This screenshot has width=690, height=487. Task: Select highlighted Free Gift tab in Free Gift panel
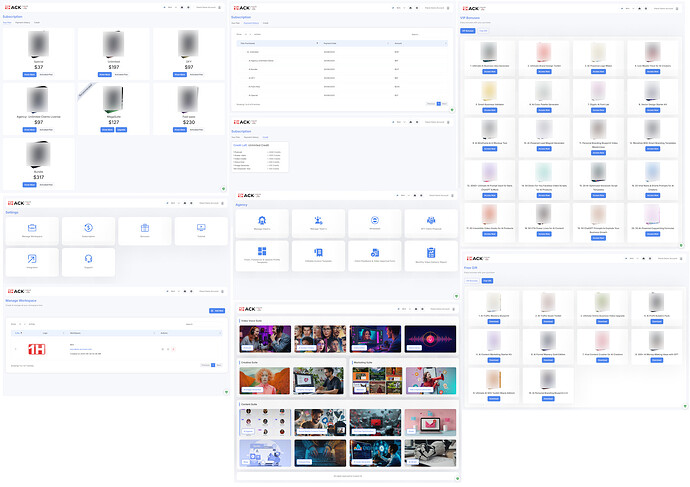(x=488, y=281)
